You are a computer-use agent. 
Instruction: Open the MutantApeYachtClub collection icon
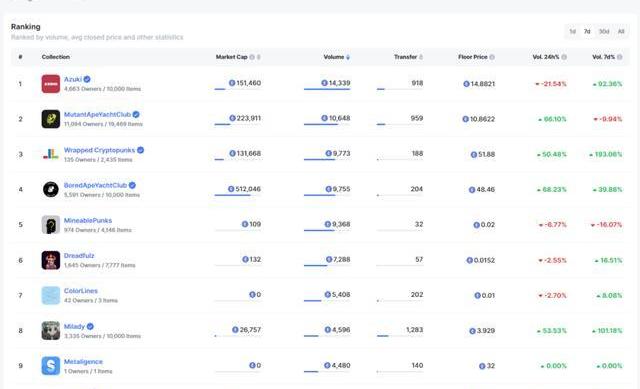coord(51,119)
